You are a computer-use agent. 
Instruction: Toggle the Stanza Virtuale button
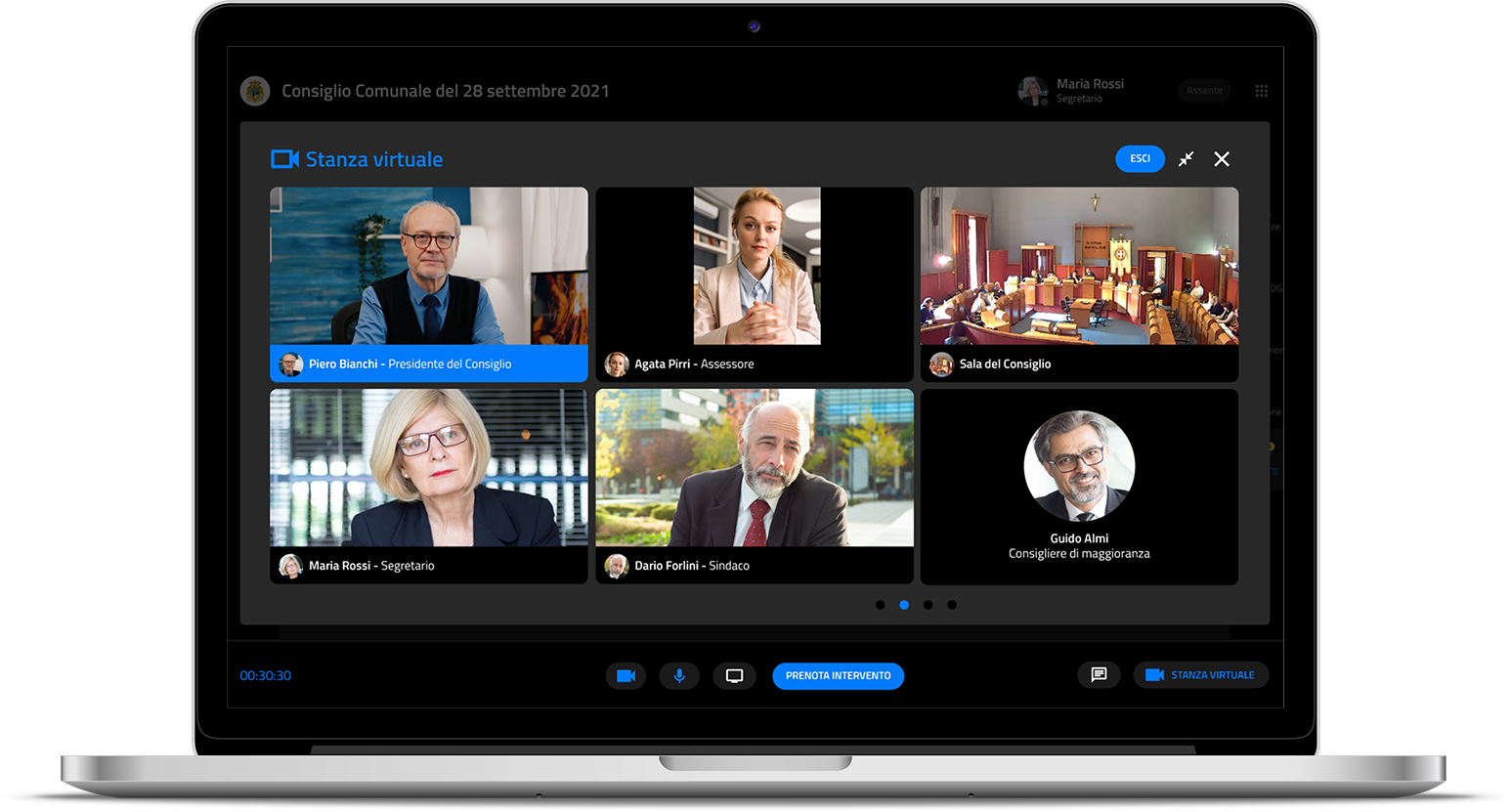(x=1200, y=675)
